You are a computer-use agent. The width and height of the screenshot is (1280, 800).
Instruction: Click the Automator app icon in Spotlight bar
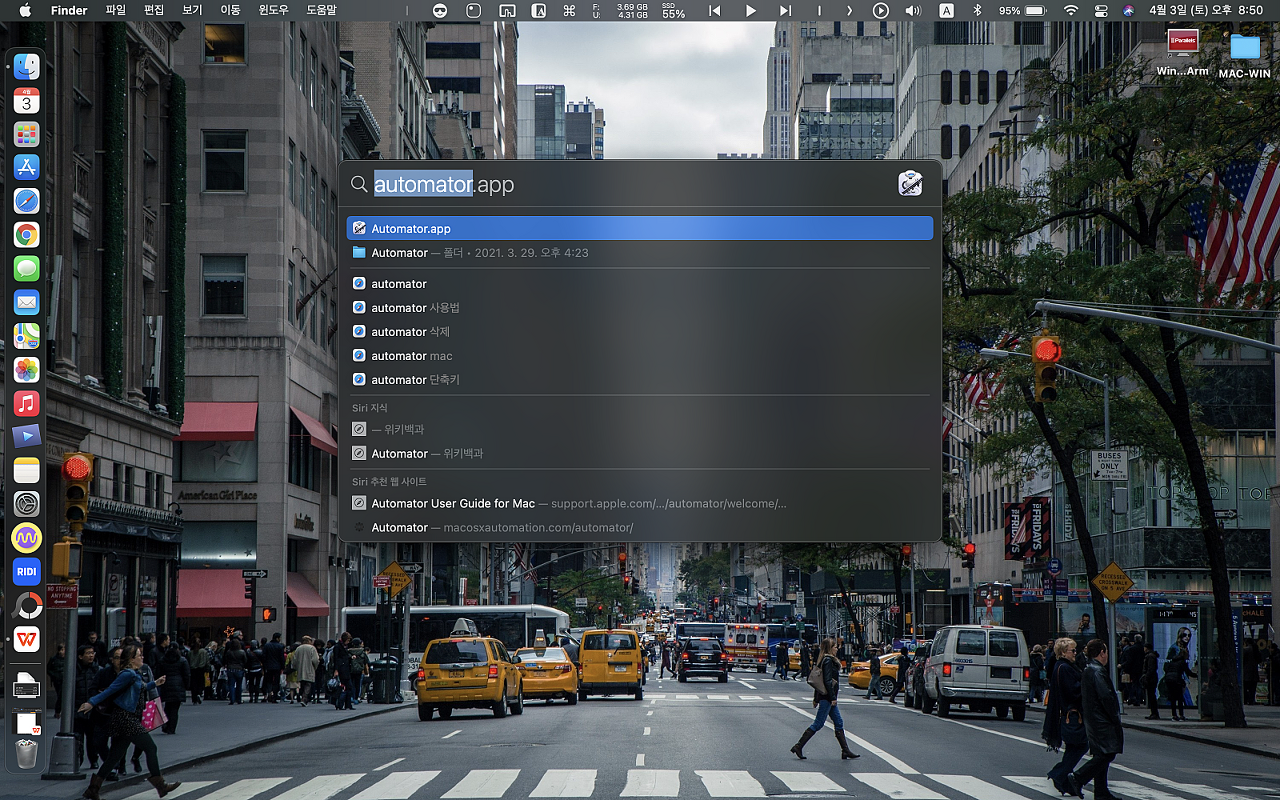[910, 183]
